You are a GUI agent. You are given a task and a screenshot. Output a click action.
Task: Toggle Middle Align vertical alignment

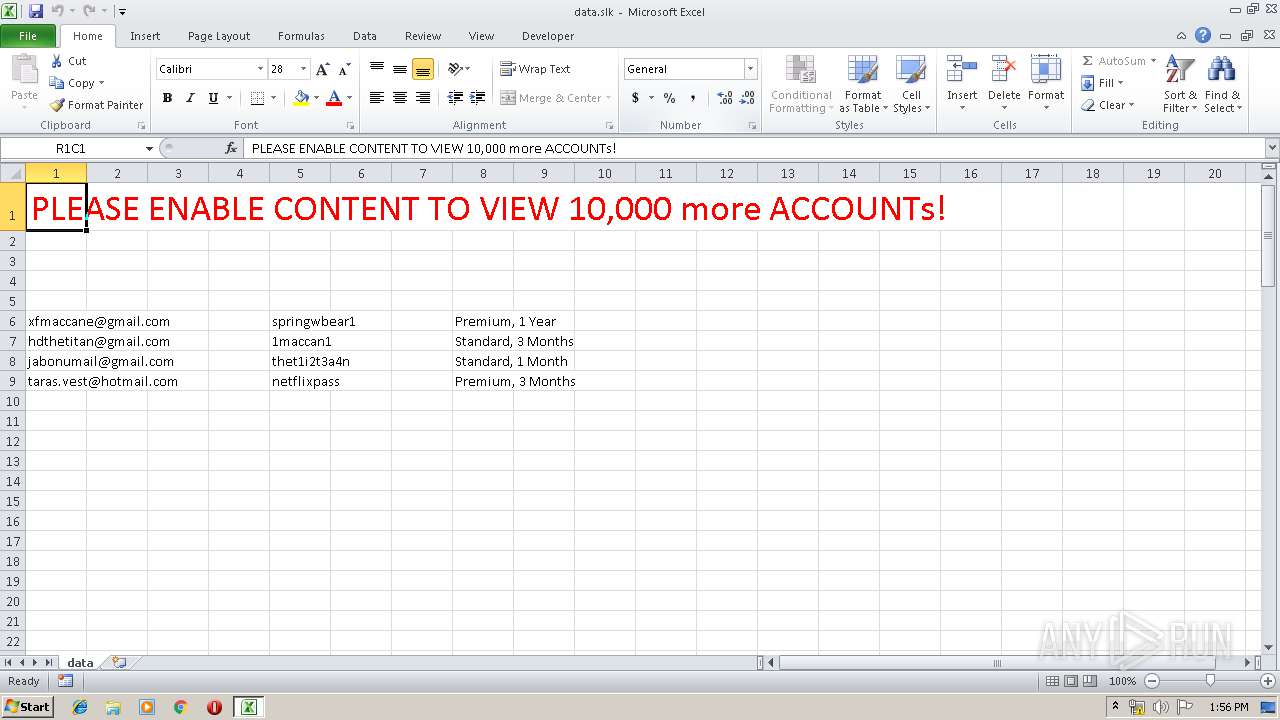point(400,69)
